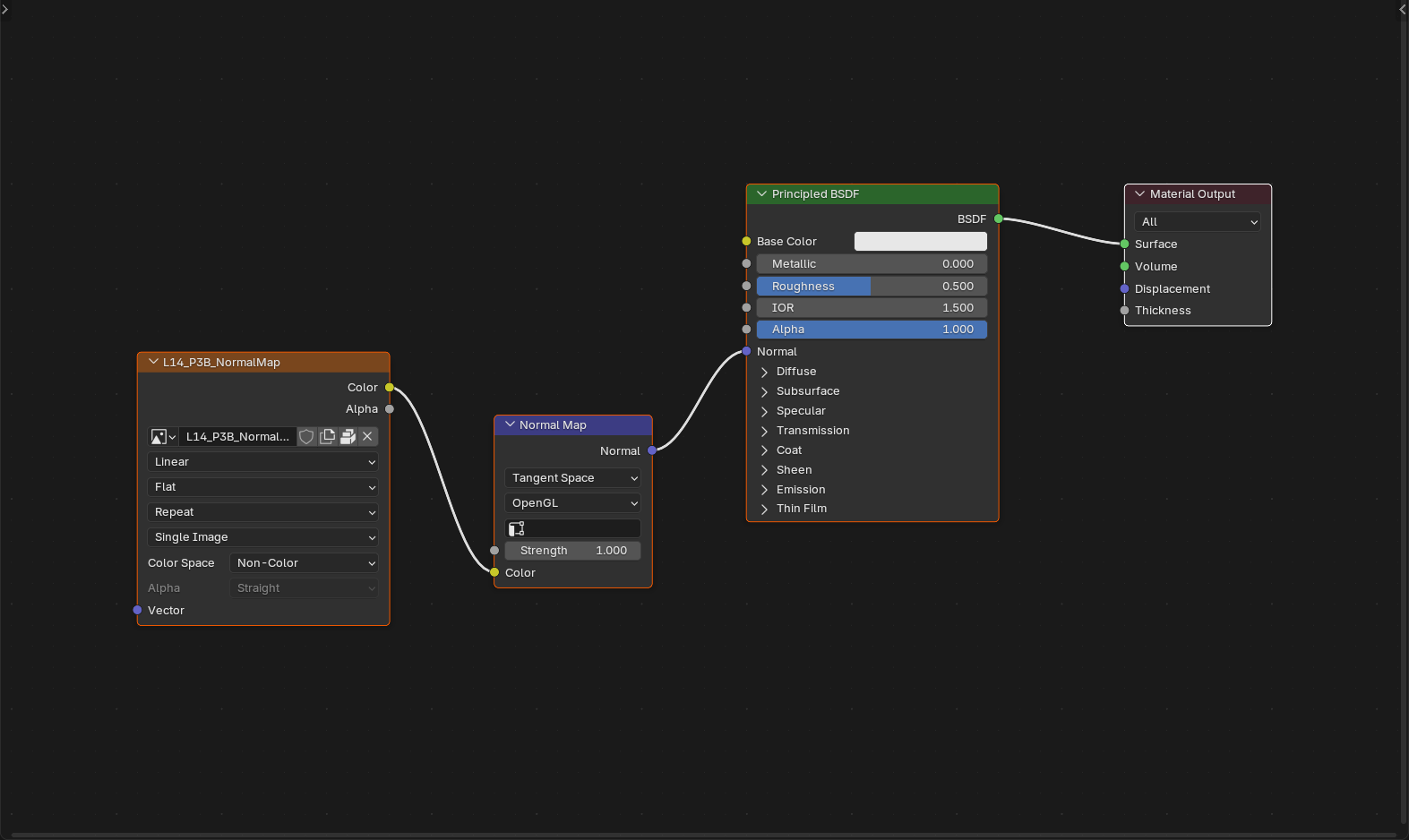Click the open image folder icon
Screen dimensions: 1409x840
[x=348, y=437]
